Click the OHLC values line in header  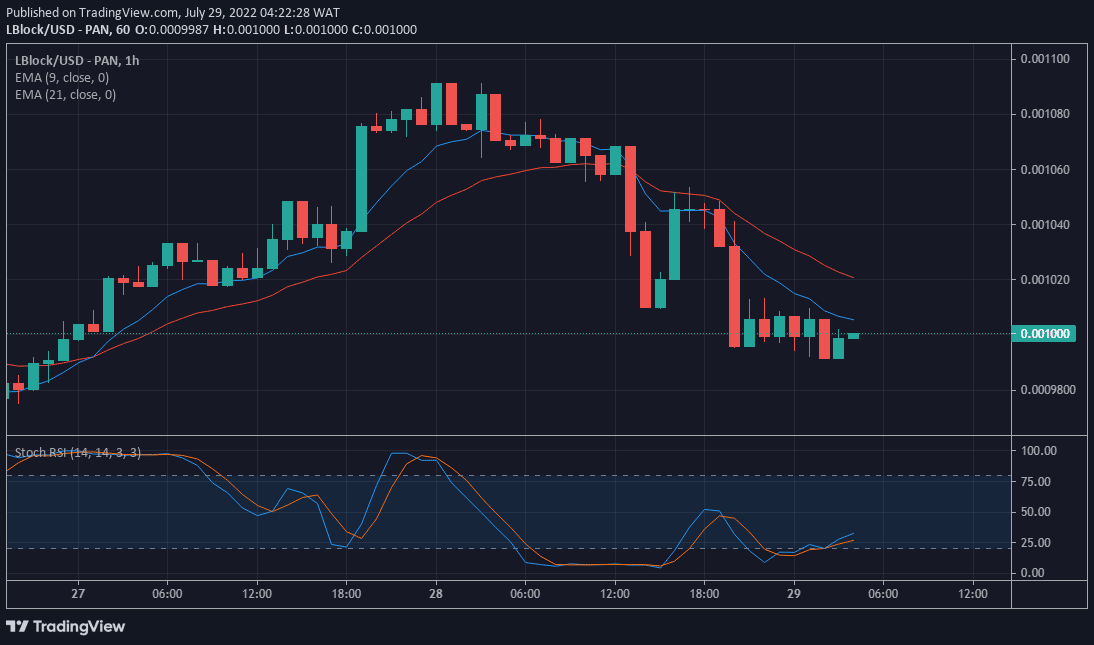tap(276, 29)
